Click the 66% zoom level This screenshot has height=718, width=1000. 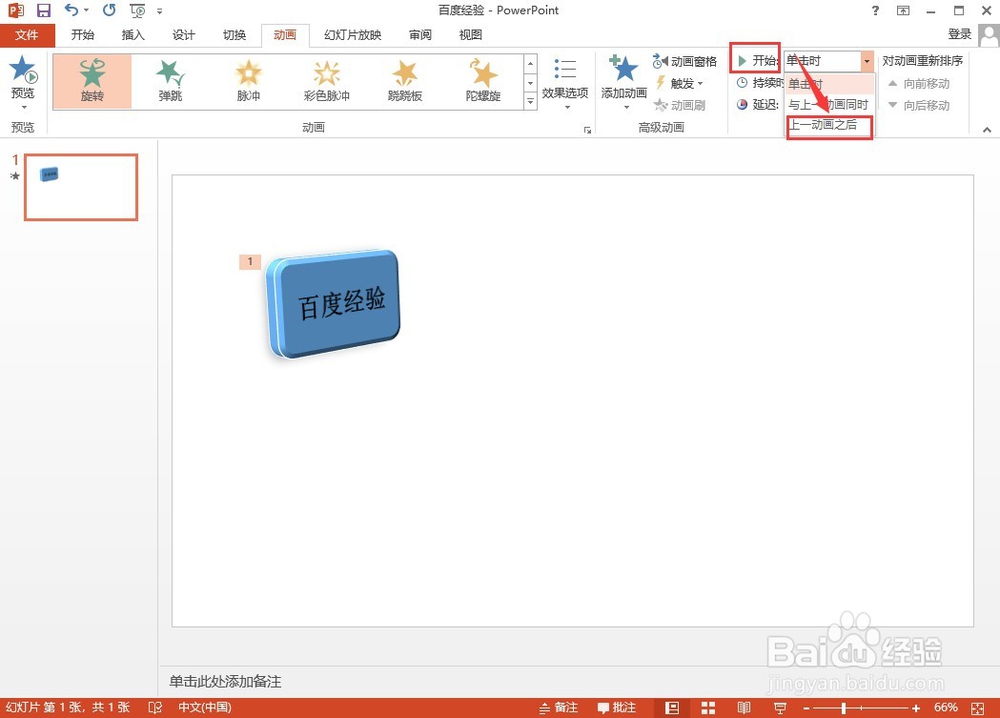[946, 708]
